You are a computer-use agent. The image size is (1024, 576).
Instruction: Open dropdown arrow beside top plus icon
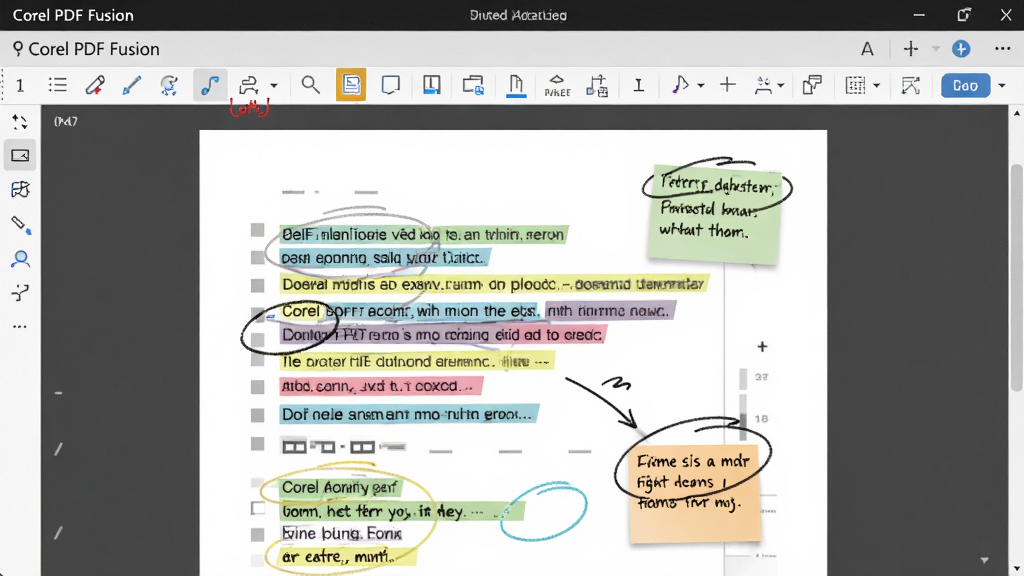[935, 49]
